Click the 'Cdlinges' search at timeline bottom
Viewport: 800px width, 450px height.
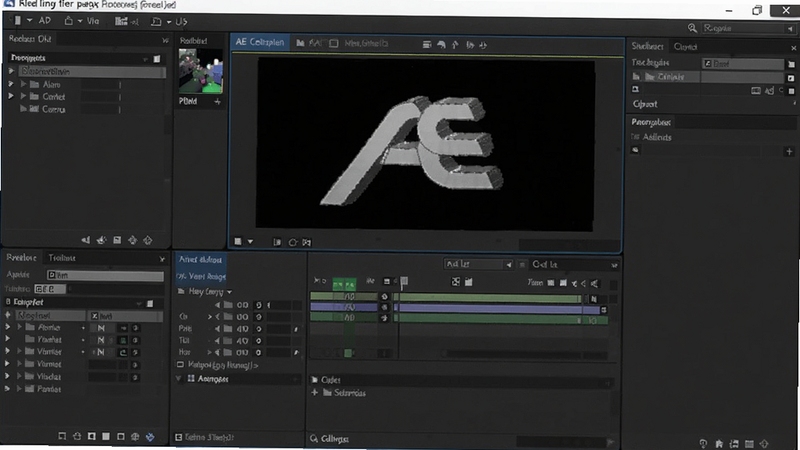point(329,439)
